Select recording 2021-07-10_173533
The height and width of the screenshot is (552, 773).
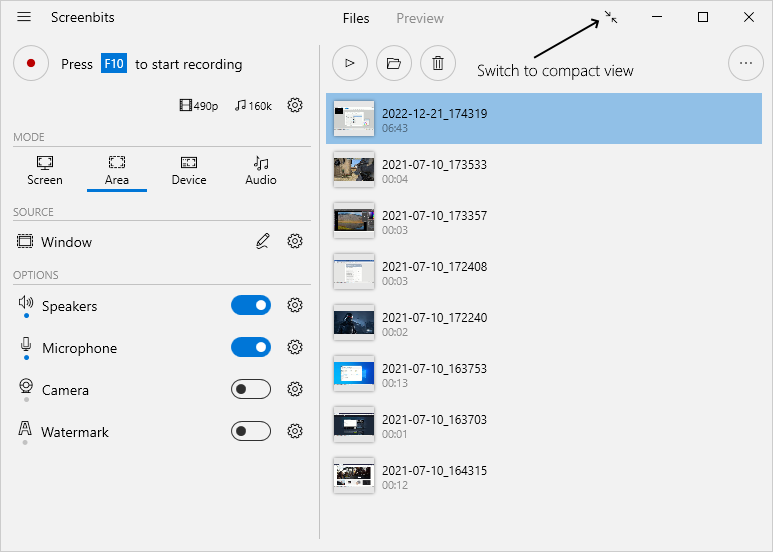[544, 170]
